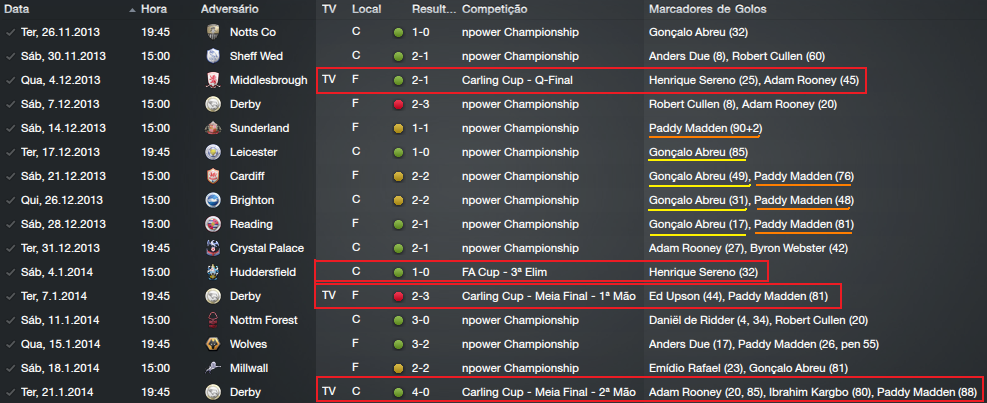Select the Hora column header
Viewport: 987px width, 403px height.
(x=154, y=9)
